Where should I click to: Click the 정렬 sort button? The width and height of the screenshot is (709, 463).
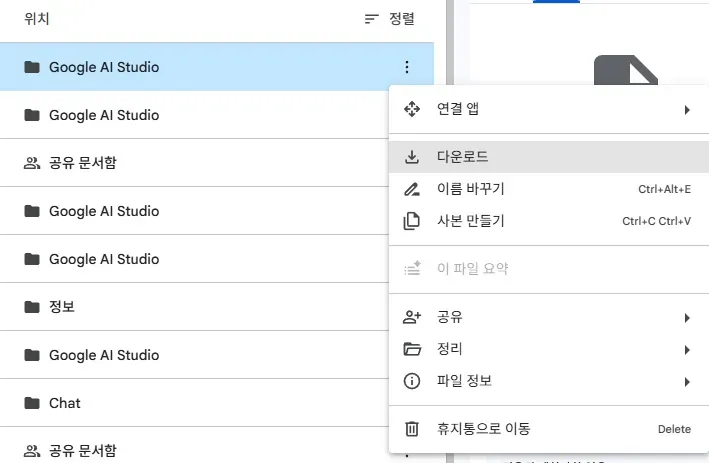tap(389, 19)
